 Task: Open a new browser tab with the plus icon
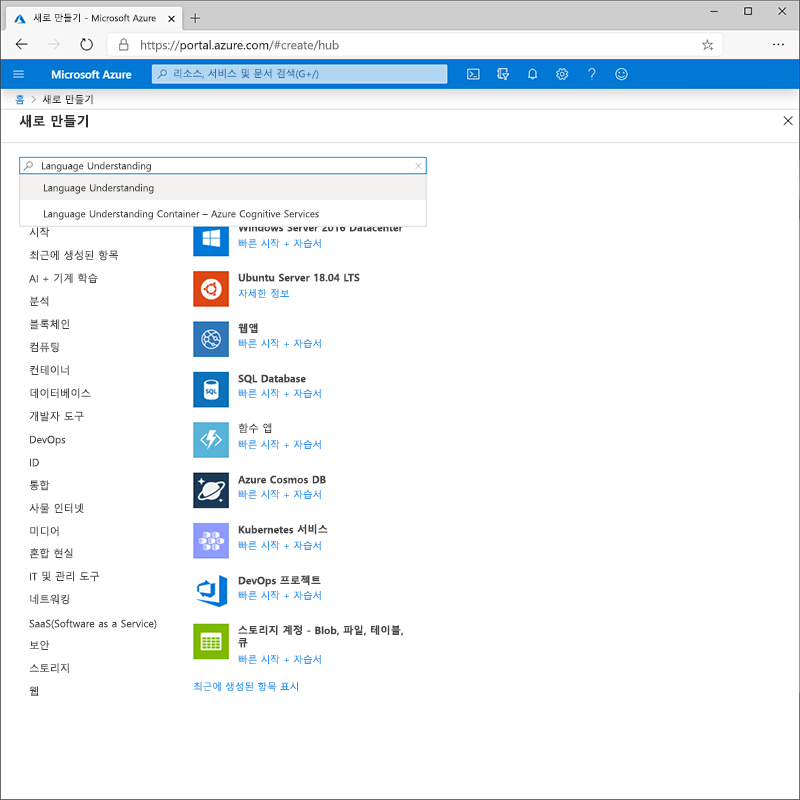[195, 18]
